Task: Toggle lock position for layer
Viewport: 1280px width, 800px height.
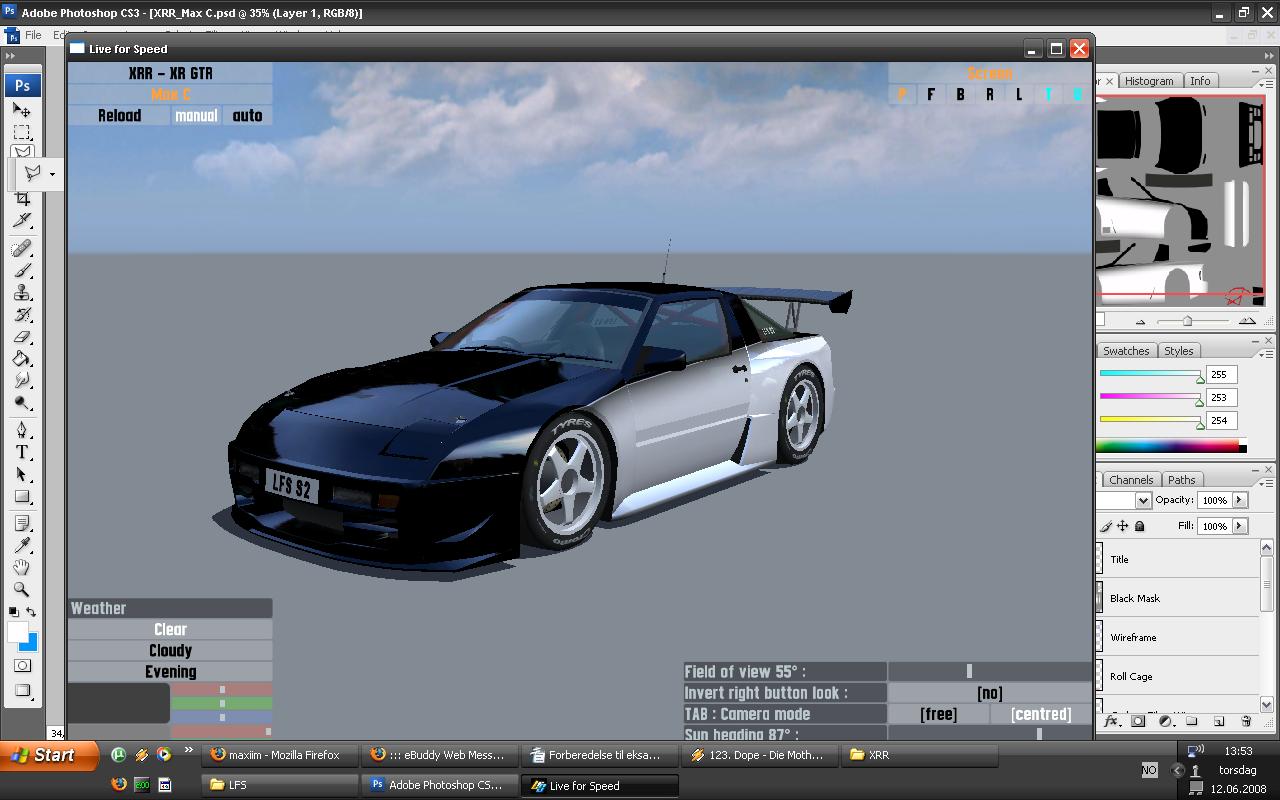Action: pos(1123,526)
